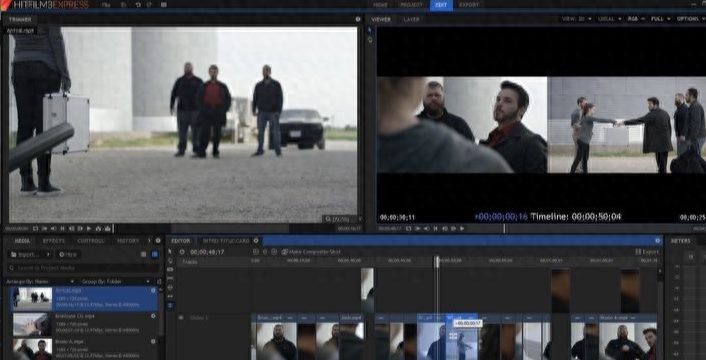
Task: Go to the Export screen tab
Action: tap(470, 5)
